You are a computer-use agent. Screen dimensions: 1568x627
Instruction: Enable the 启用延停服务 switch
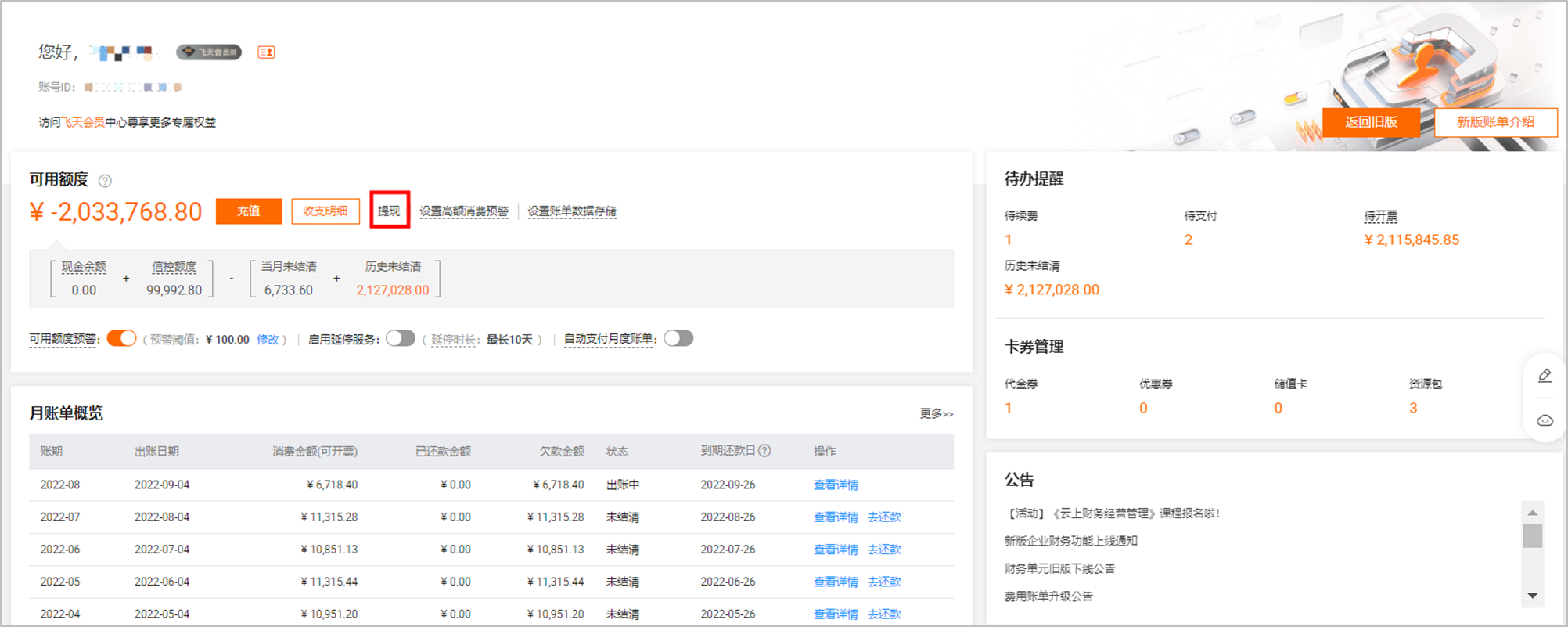click(401, 338)
